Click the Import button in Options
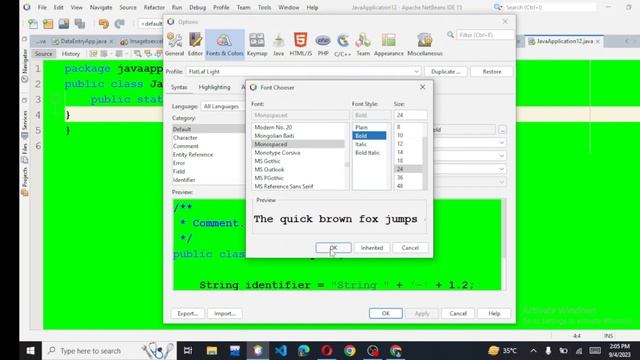 click(x=224, y=313)
